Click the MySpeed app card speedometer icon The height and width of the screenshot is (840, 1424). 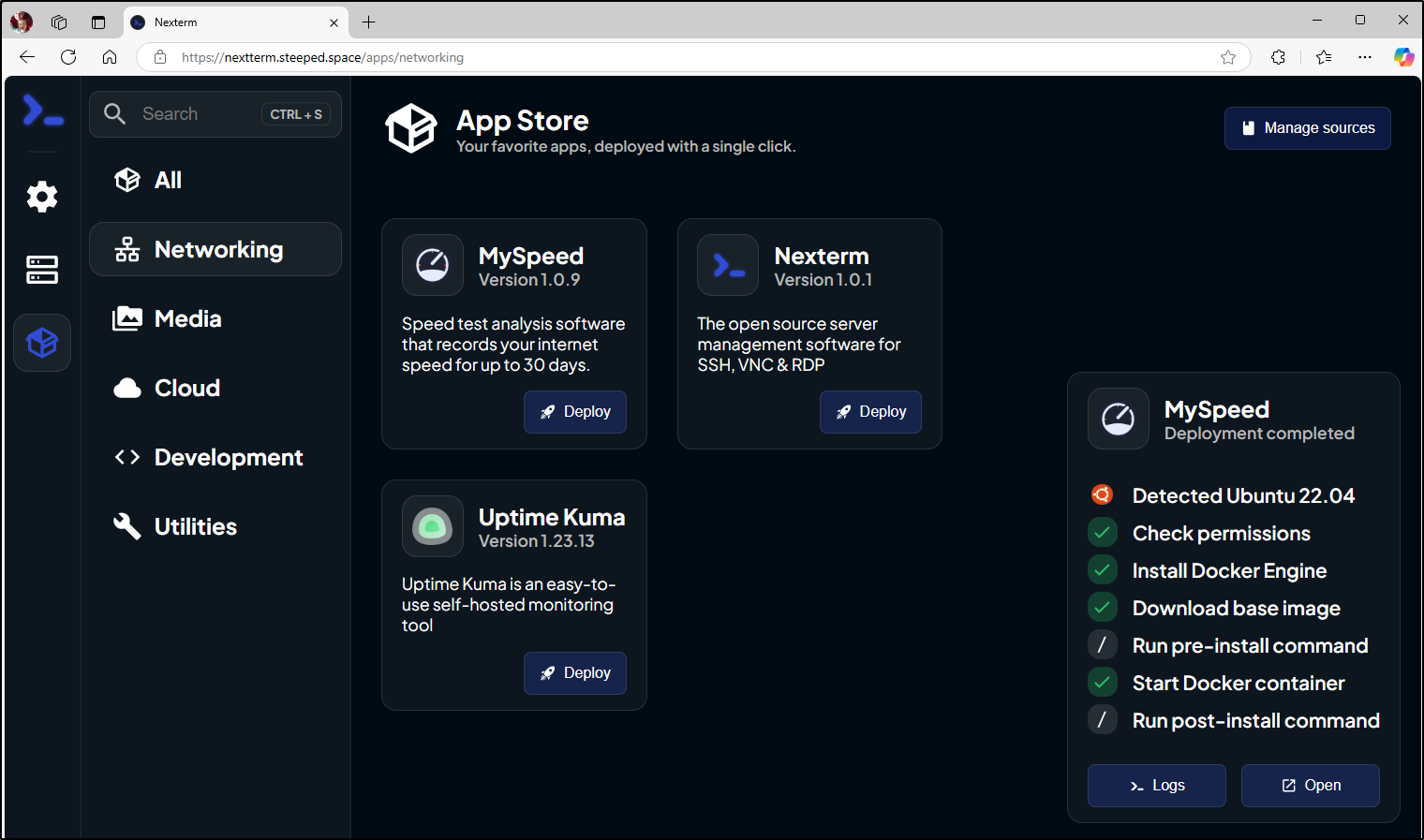point(432,265)
